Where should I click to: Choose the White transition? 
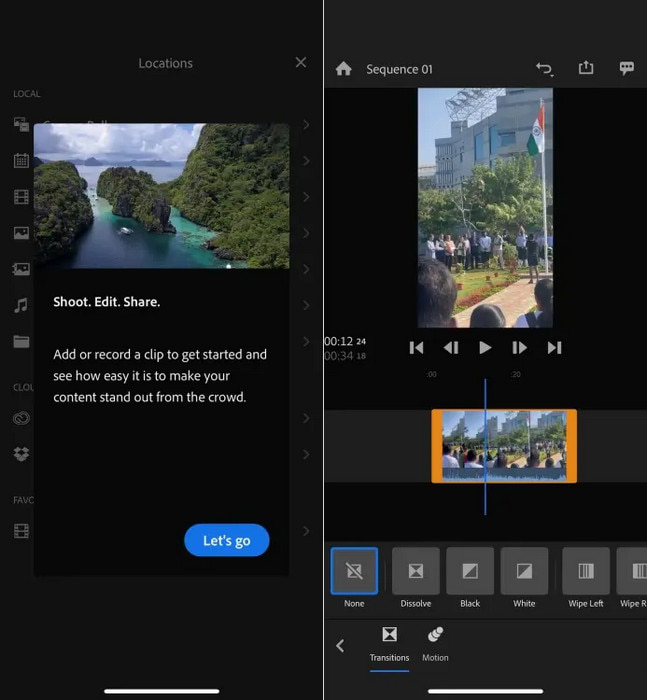pyautogui.click(x=524, y=571)
